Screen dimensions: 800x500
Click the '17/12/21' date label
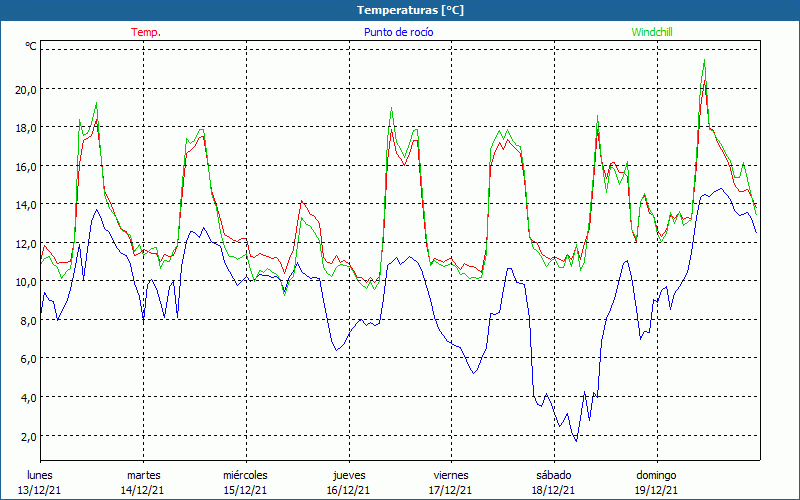point(452,490)
